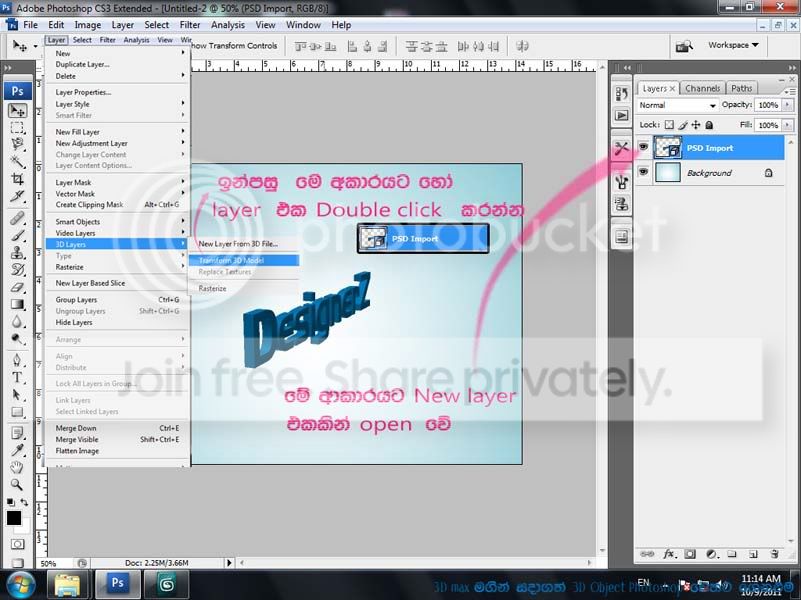Select the Gradient tool
801x600 pixels.
[x=17, y=304]
